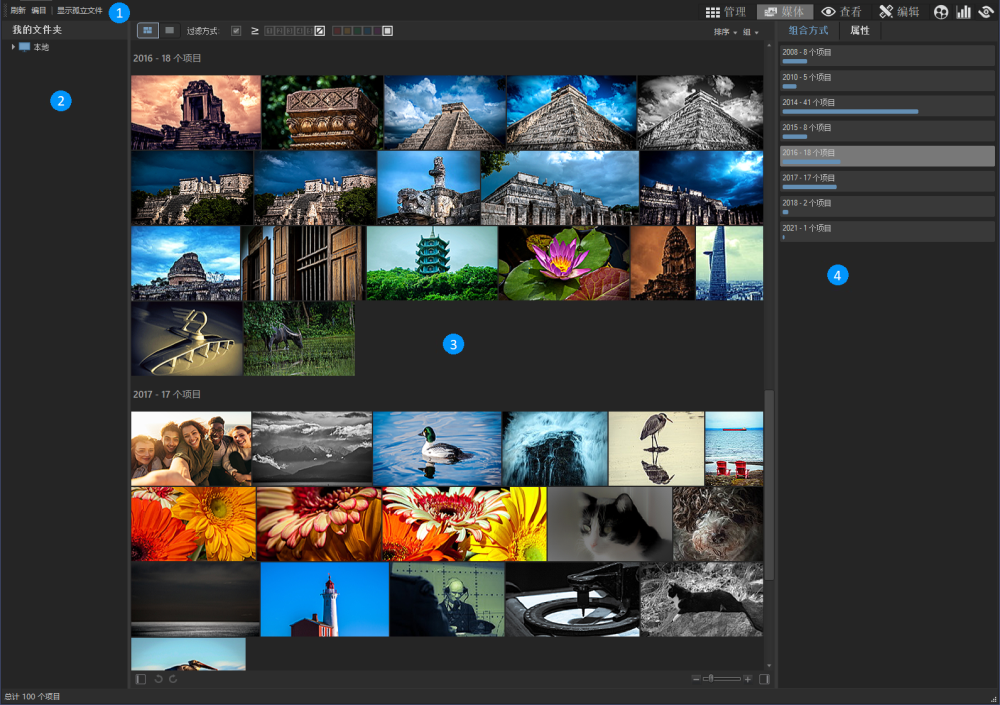Open the bar-chart dashboard icon
The width and height of the screenshot is (1000, 705).
click(x=963, y=12)
